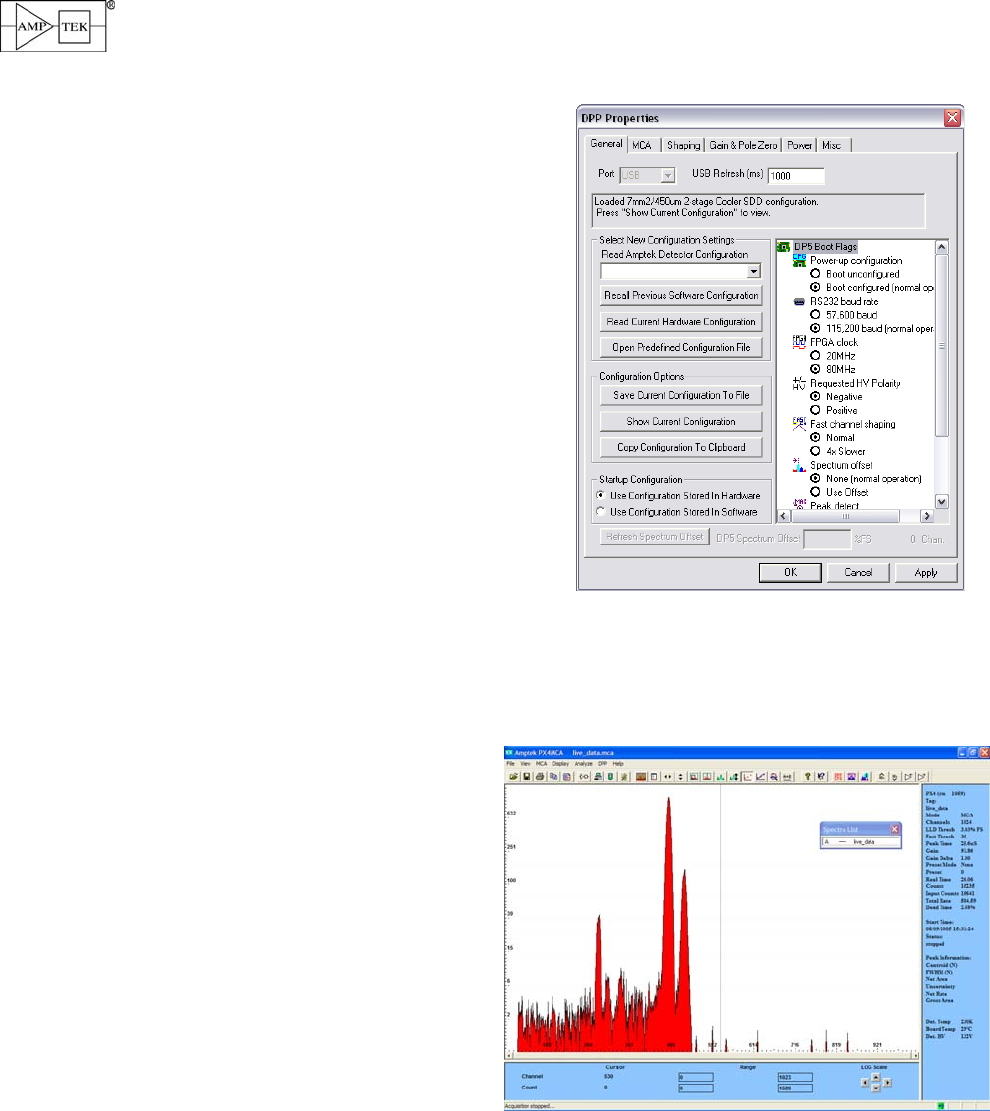
Task: Select Use Offset spectrum offset option
Action: pos(815,492)
